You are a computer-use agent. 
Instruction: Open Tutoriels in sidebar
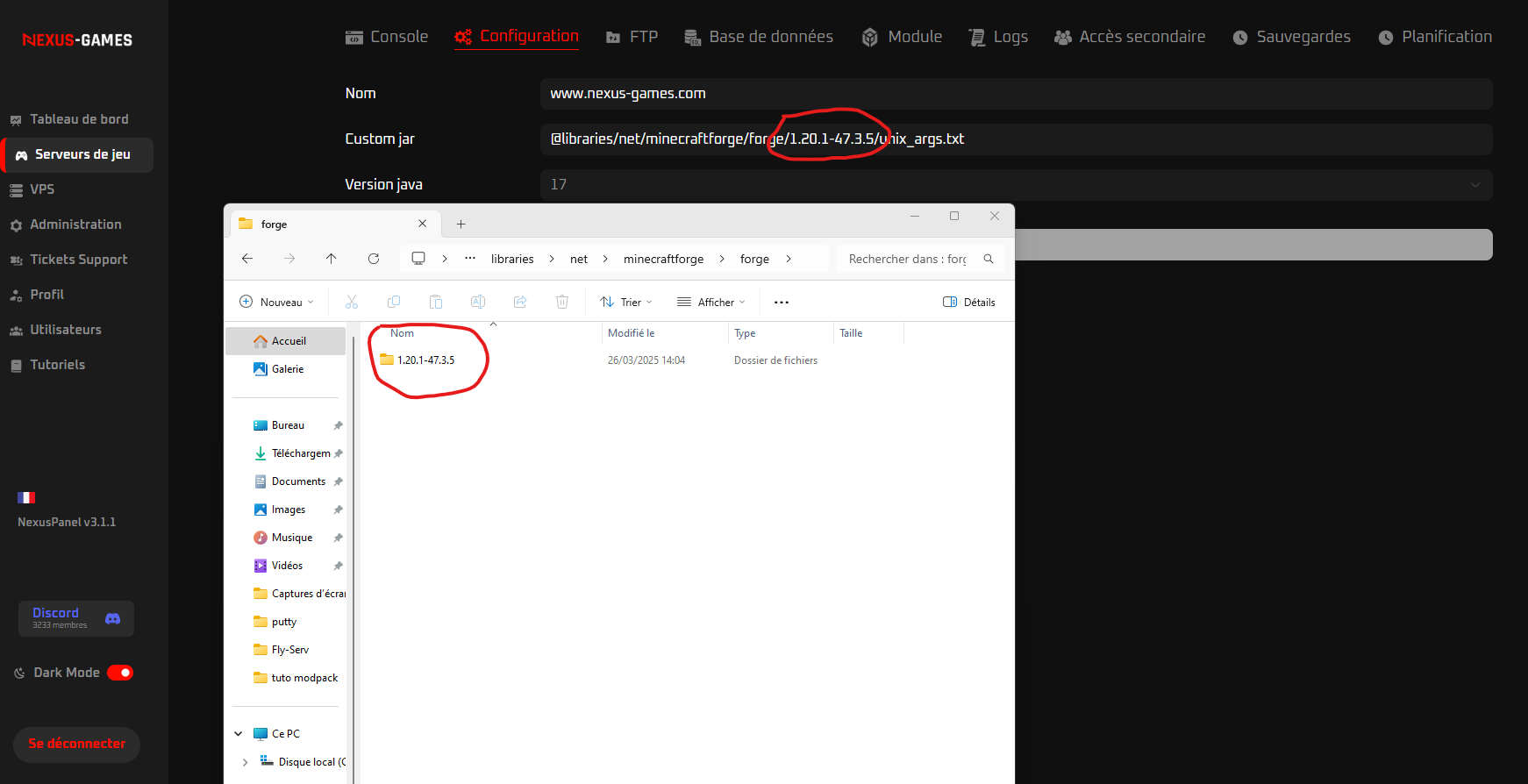tap(47, 365)
